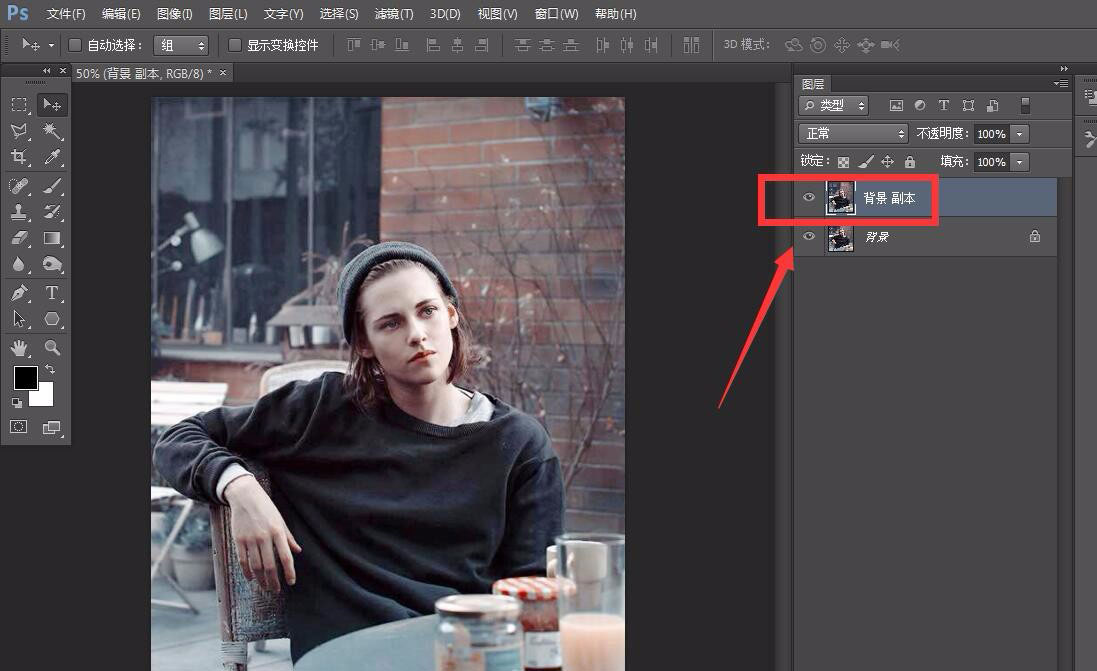Screen dimensions: 1097x671
Task: Enable the 自动选择 checkbox
Action: click(75, 45)
